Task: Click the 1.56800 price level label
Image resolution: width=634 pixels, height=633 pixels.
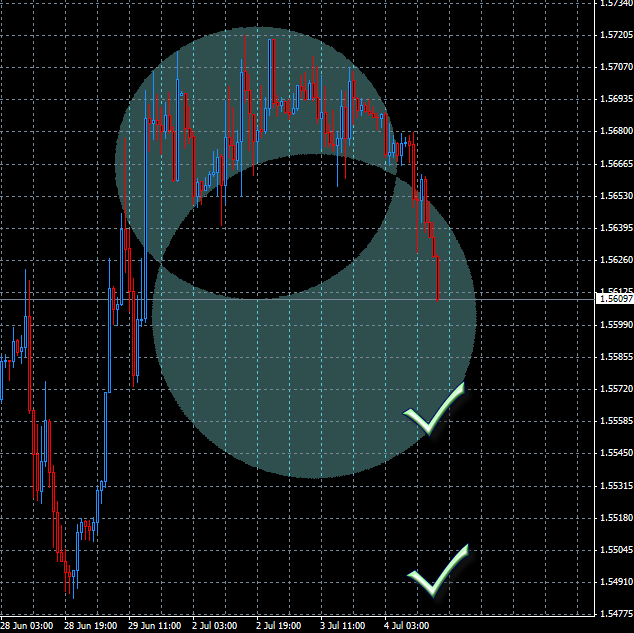Action: pos(616,131)
